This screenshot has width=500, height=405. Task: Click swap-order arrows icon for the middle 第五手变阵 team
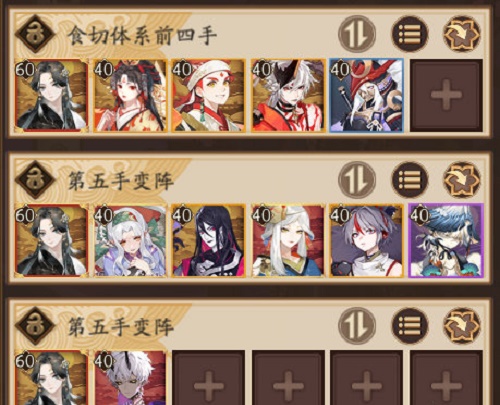357,180
